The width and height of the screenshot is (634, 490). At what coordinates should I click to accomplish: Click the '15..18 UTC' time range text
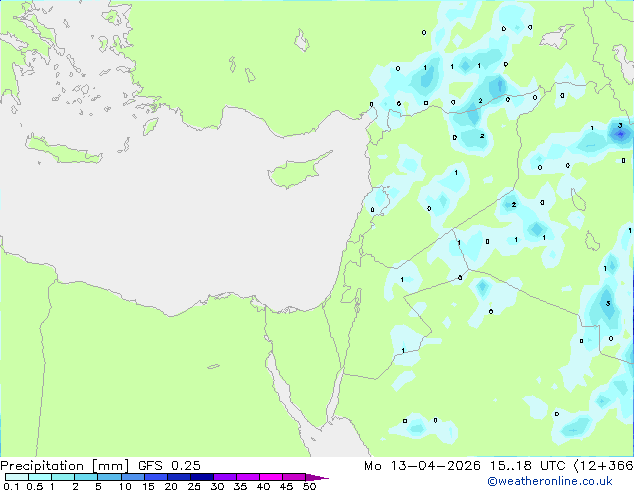527,466
